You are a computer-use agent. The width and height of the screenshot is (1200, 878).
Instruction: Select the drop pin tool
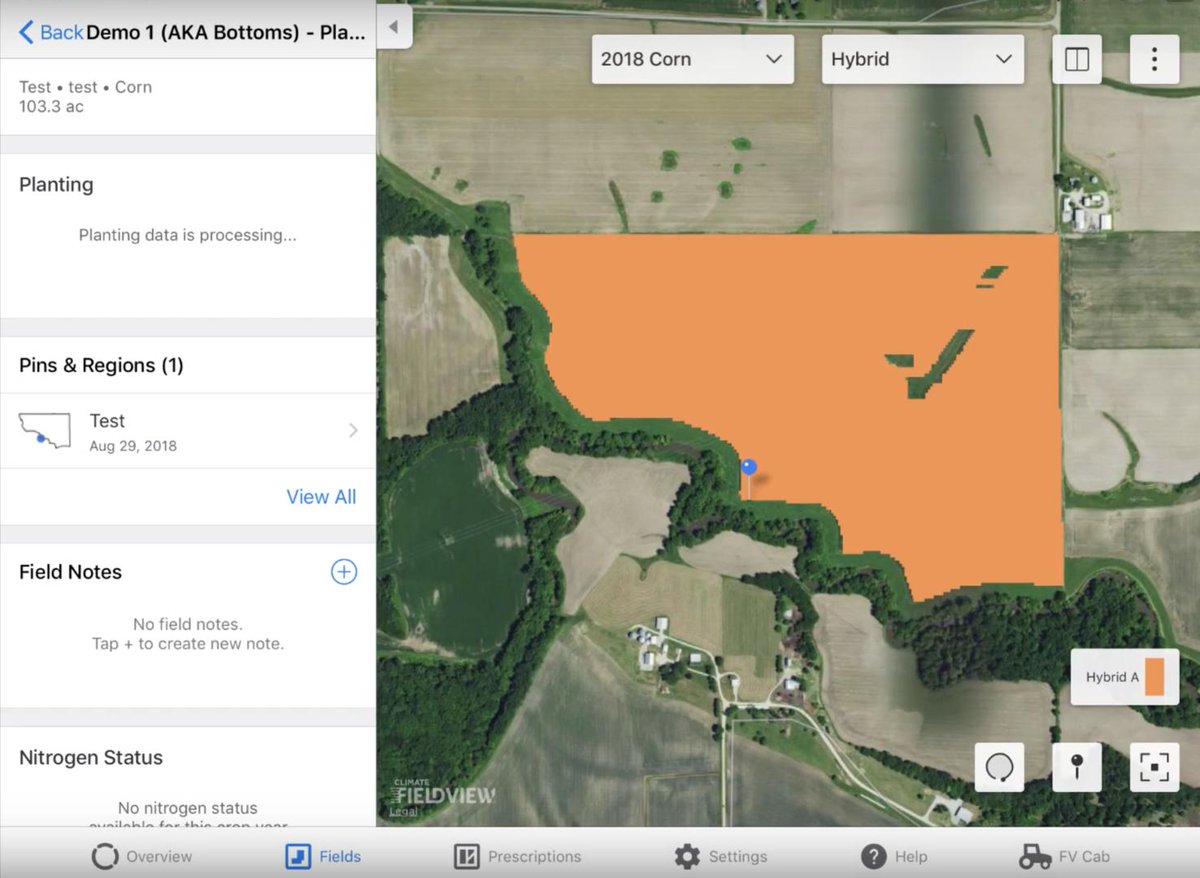click(1077, 768)
